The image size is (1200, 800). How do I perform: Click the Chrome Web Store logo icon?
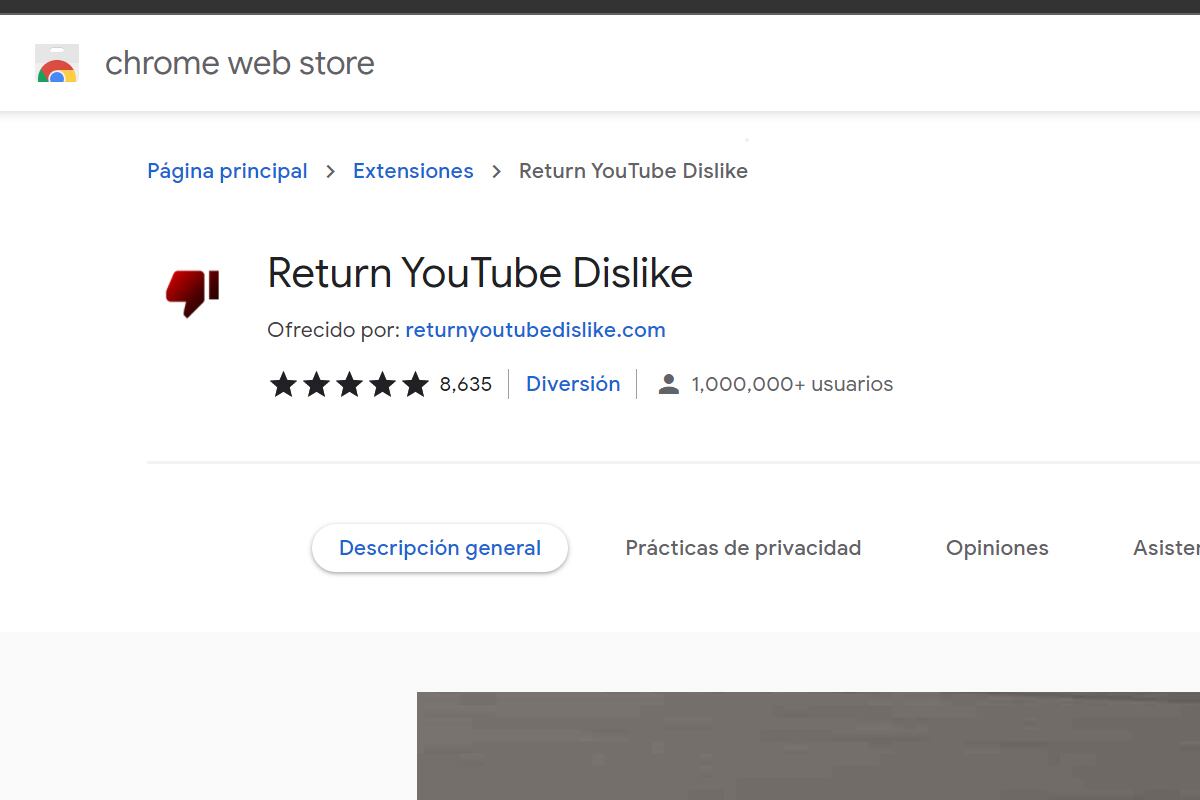[57, 62]
